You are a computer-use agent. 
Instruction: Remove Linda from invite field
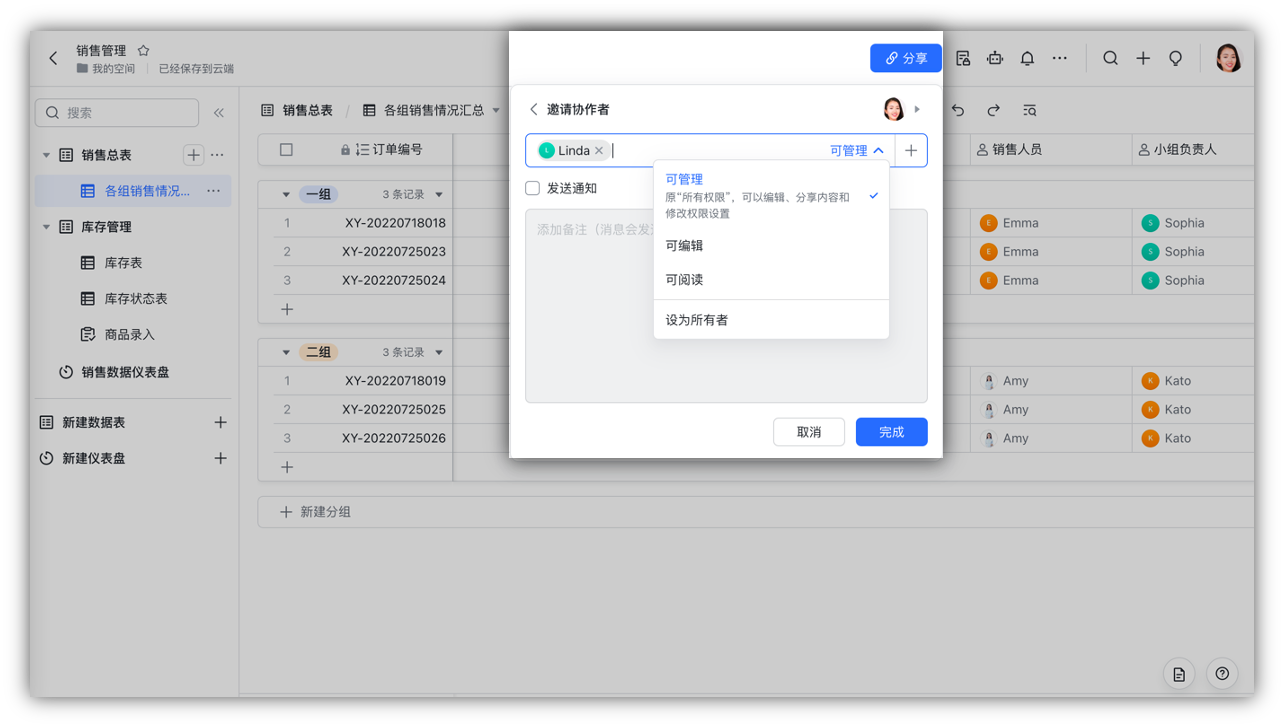pyautogui.click(x=599, y=151)
